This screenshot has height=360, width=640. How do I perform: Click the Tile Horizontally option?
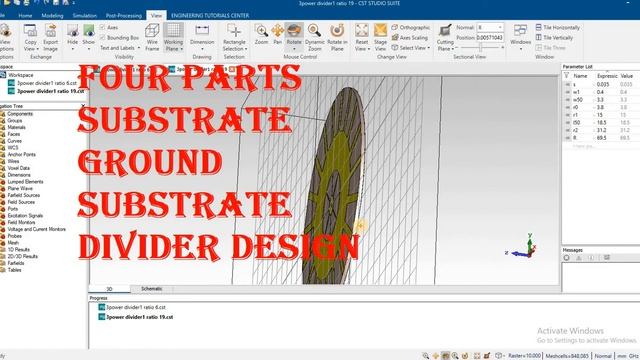[x=558, y=27]
